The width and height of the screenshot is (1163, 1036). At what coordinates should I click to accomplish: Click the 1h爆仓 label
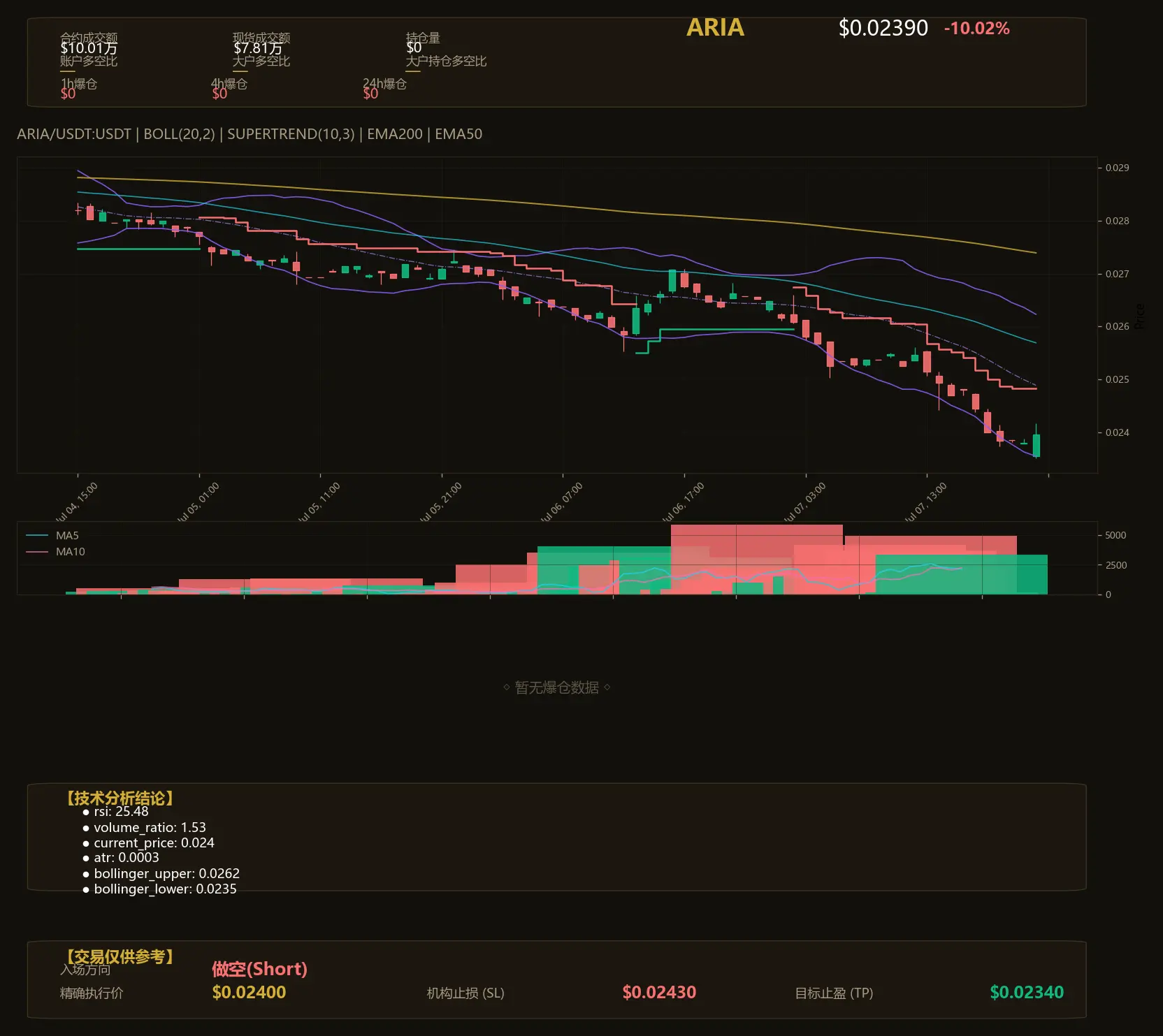[x=79, y=84]
